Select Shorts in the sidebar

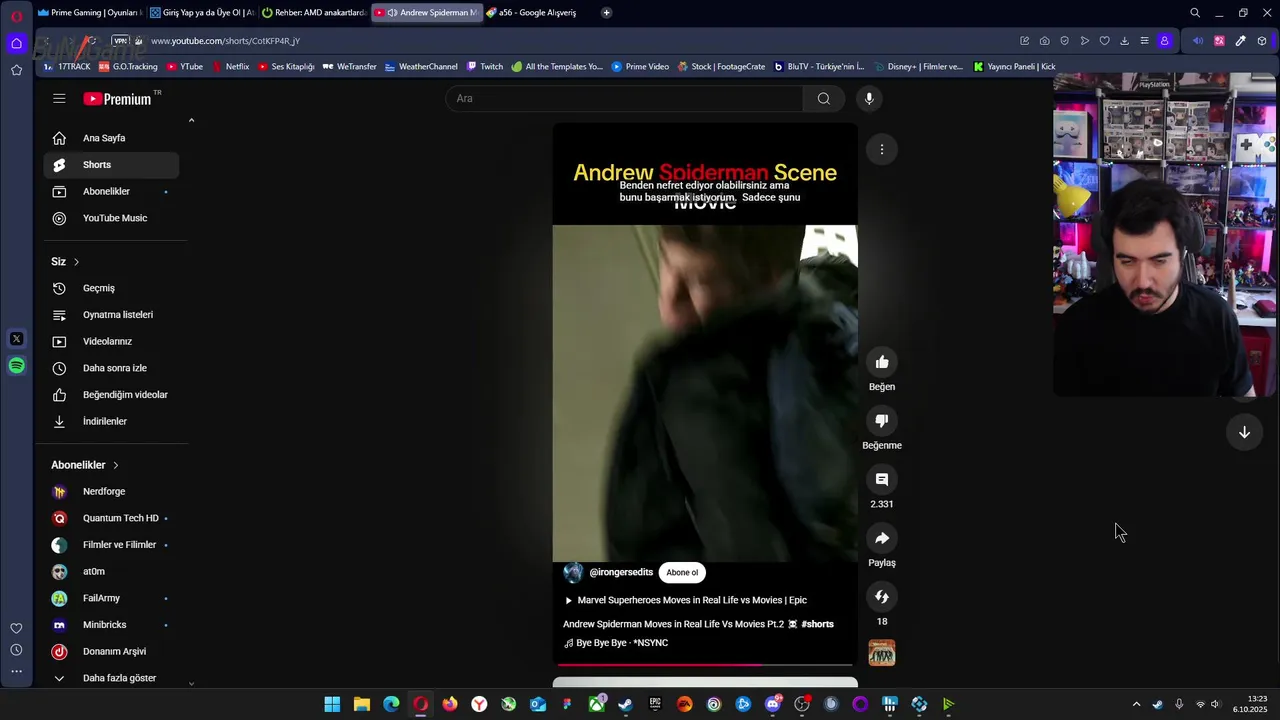point(111,165)
